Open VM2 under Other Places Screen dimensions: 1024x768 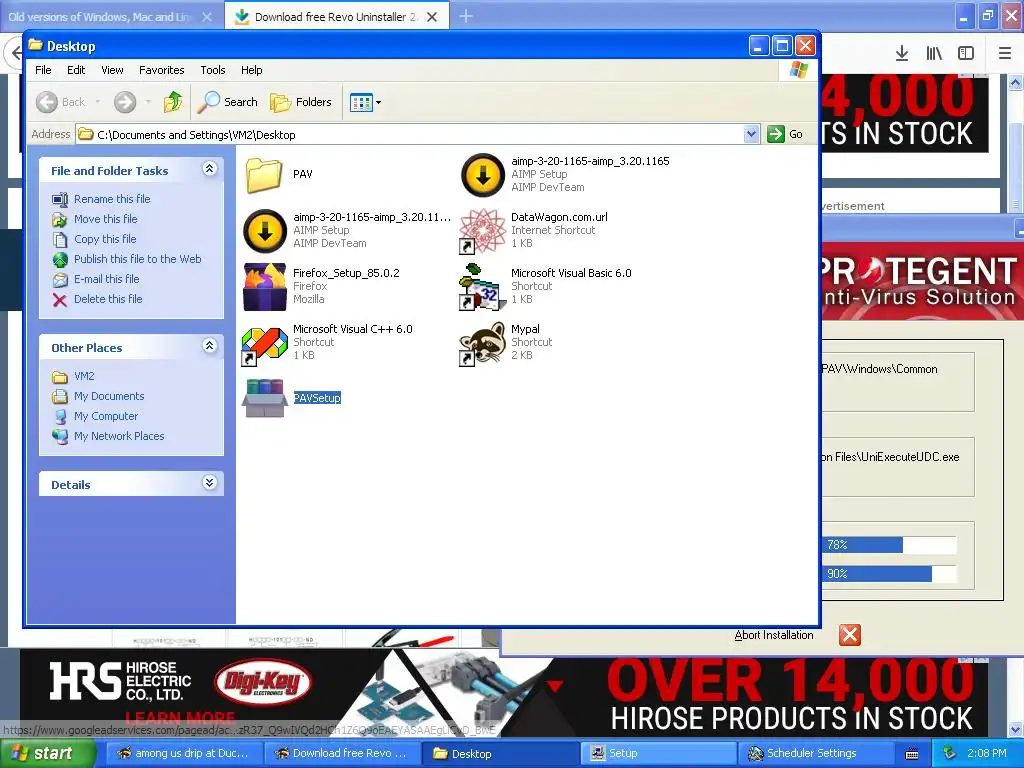point(84,376)
